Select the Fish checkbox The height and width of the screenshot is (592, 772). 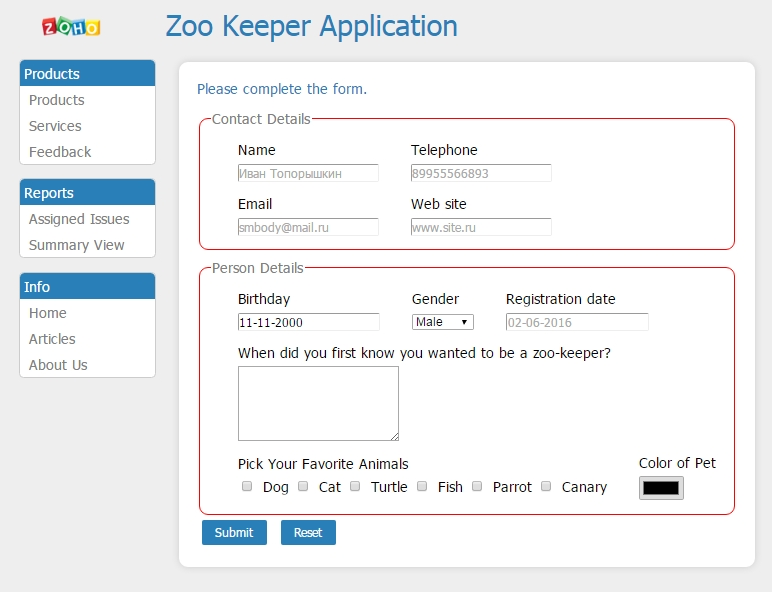(422, 487)
